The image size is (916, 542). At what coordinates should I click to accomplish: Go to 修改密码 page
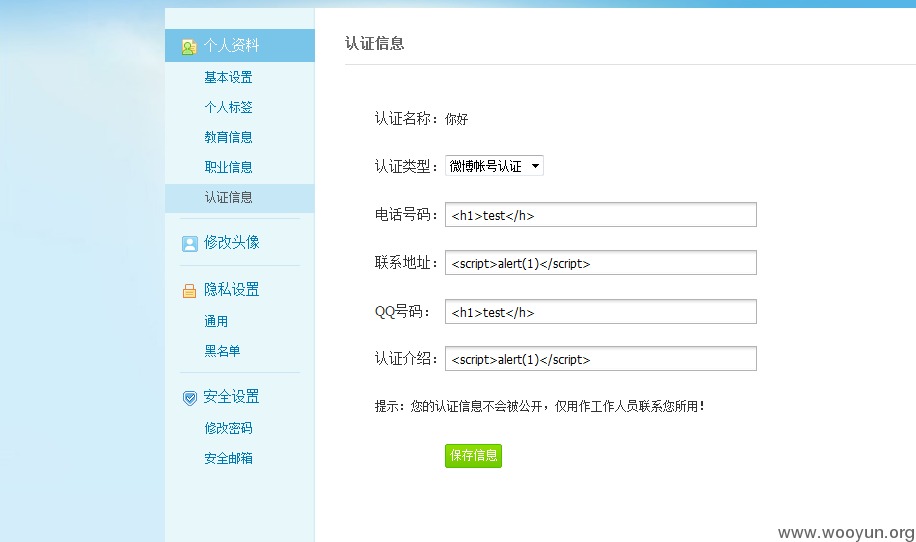point(228,429)
